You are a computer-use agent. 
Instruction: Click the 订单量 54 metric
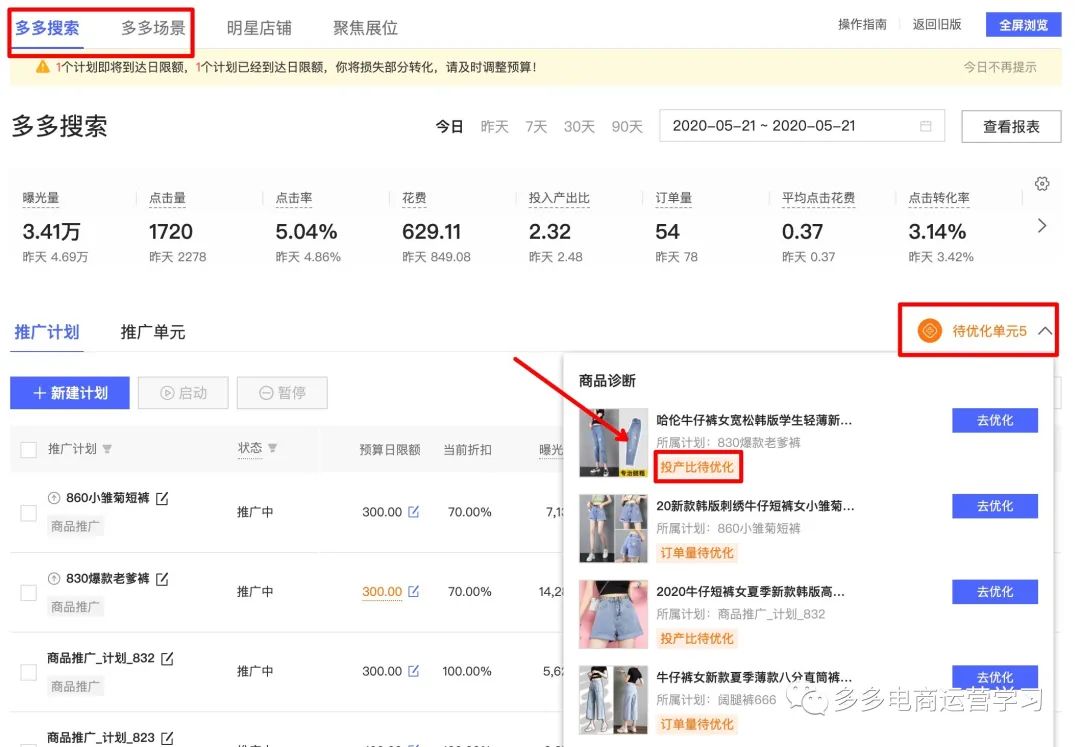tap(676, 228)
